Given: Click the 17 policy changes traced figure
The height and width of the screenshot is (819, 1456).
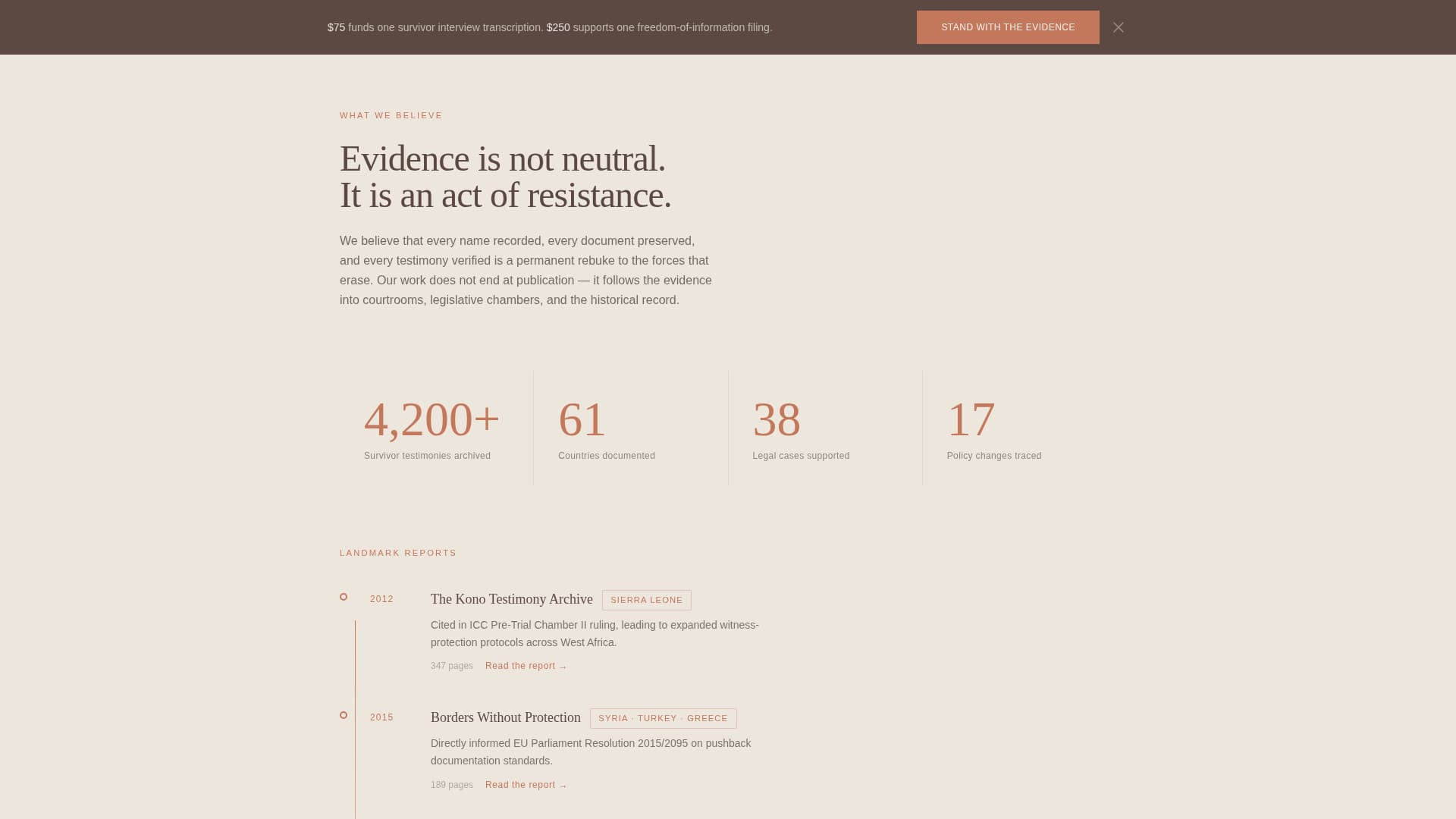Looking at the screenshot, I should point(971,419).
